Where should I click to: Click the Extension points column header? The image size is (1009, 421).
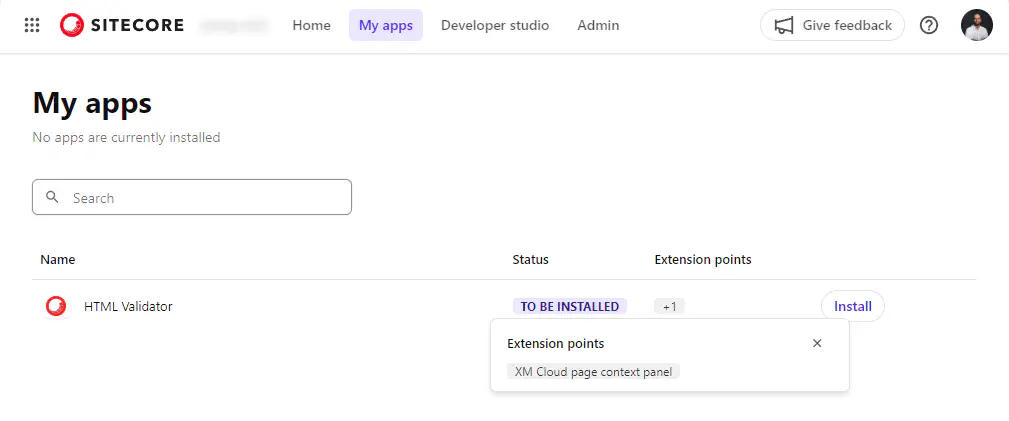703,259
